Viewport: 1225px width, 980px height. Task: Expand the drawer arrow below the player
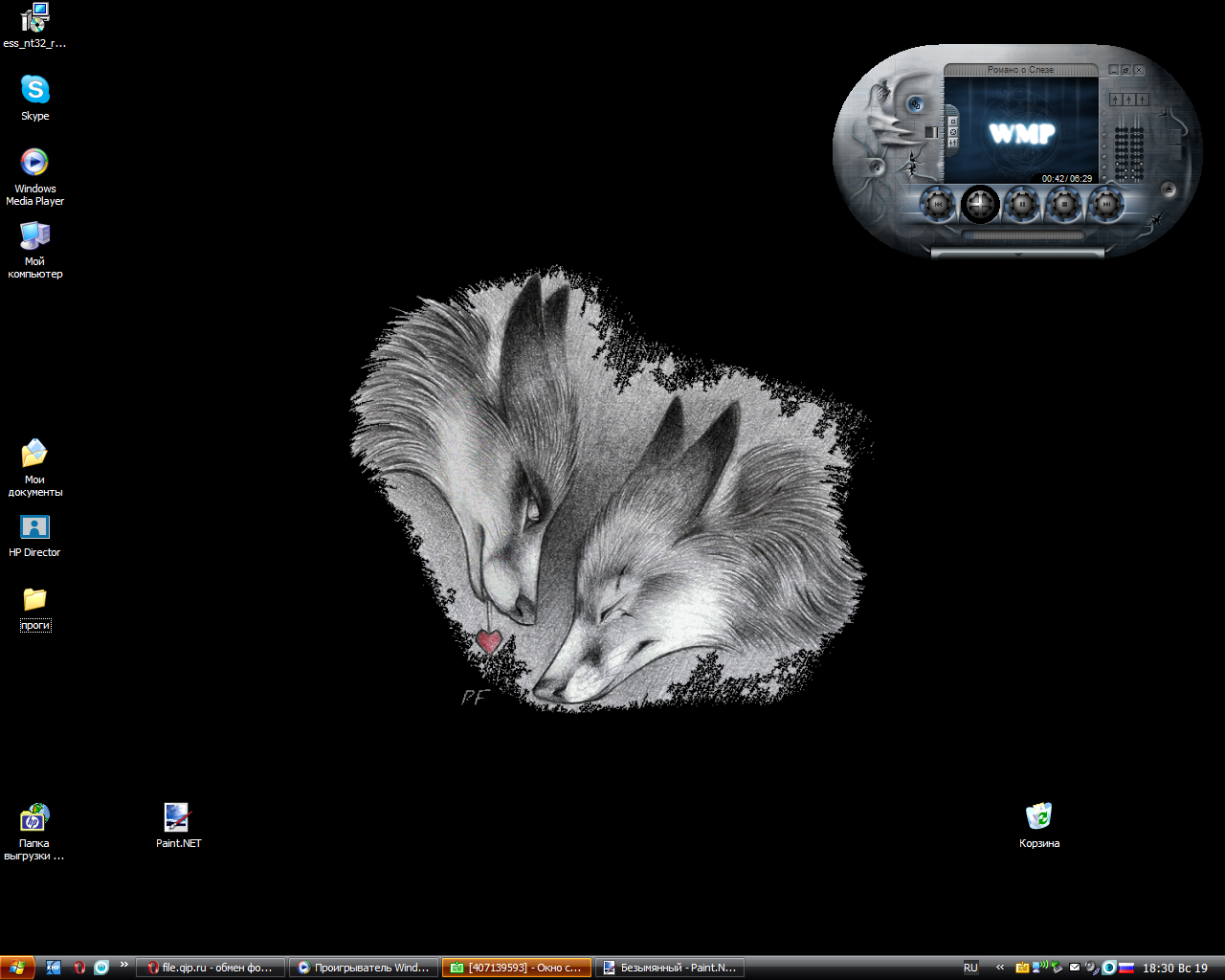pos(1017,255)
